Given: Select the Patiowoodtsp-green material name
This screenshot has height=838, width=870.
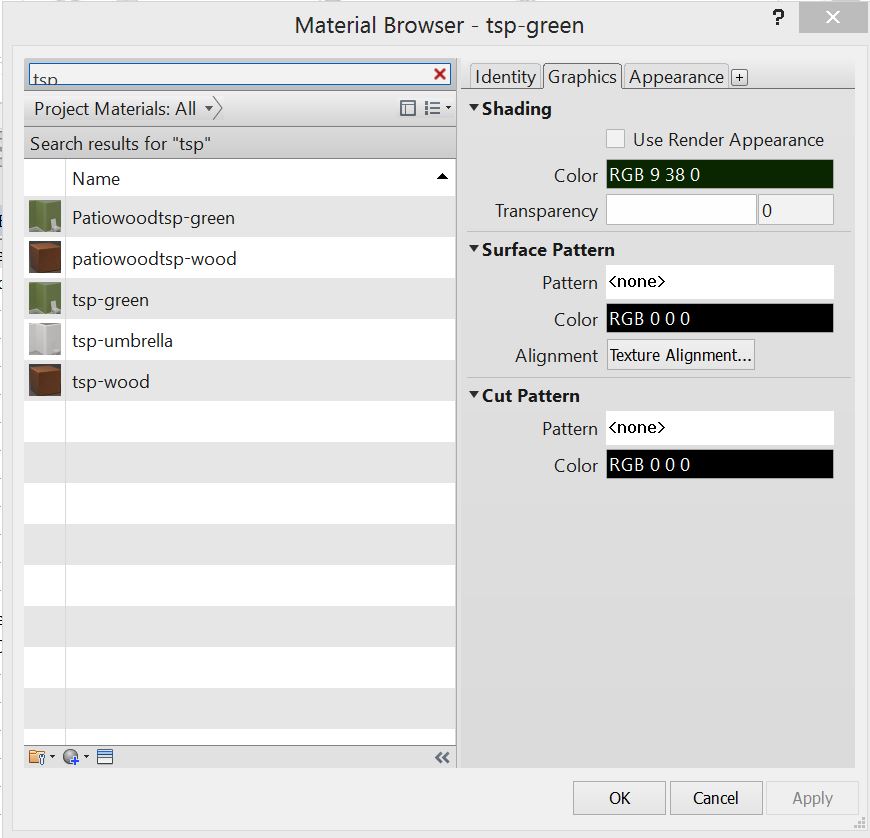Looking at the screenshot, I should (153, 218).
